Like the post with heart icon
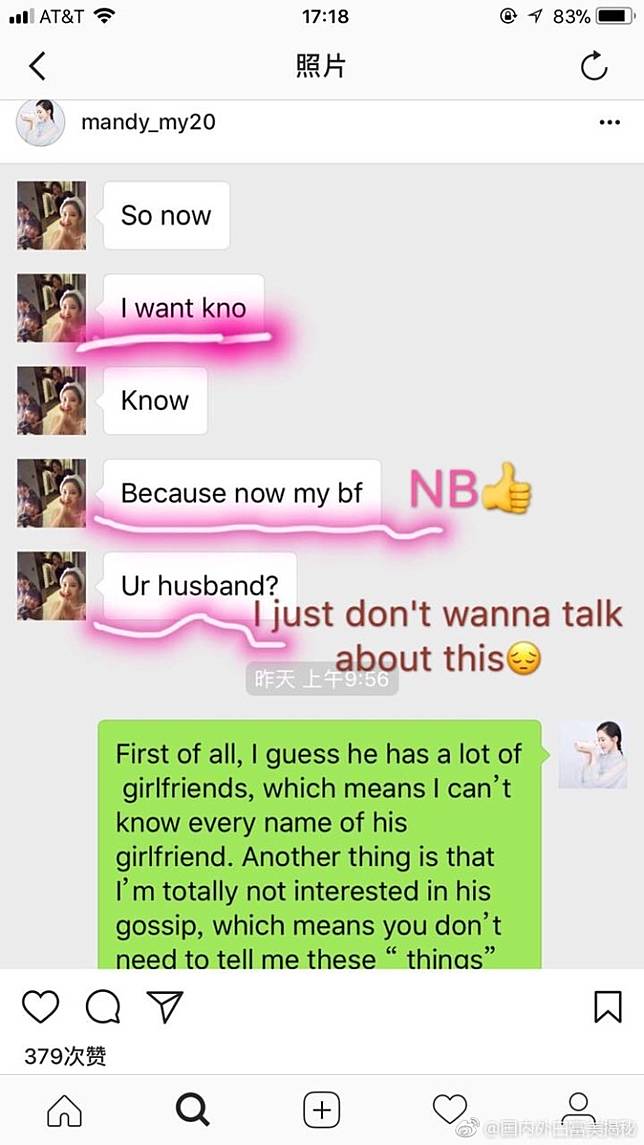Screen dimensions: 644x1145 [40, 1007]
